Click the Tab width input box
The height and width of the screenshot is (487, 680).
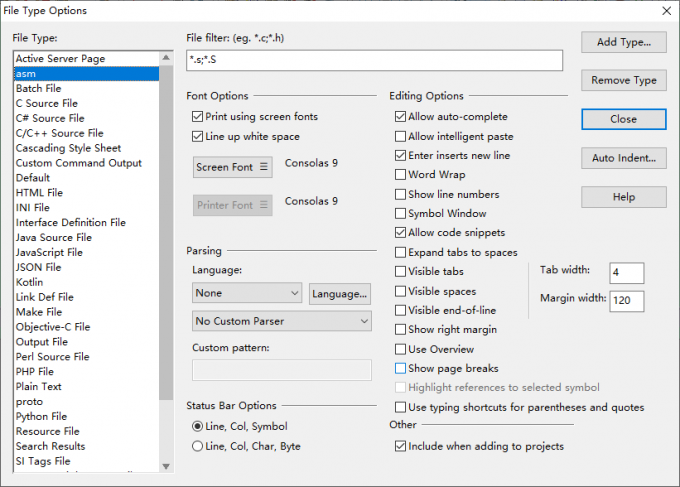tap(627, 273)
